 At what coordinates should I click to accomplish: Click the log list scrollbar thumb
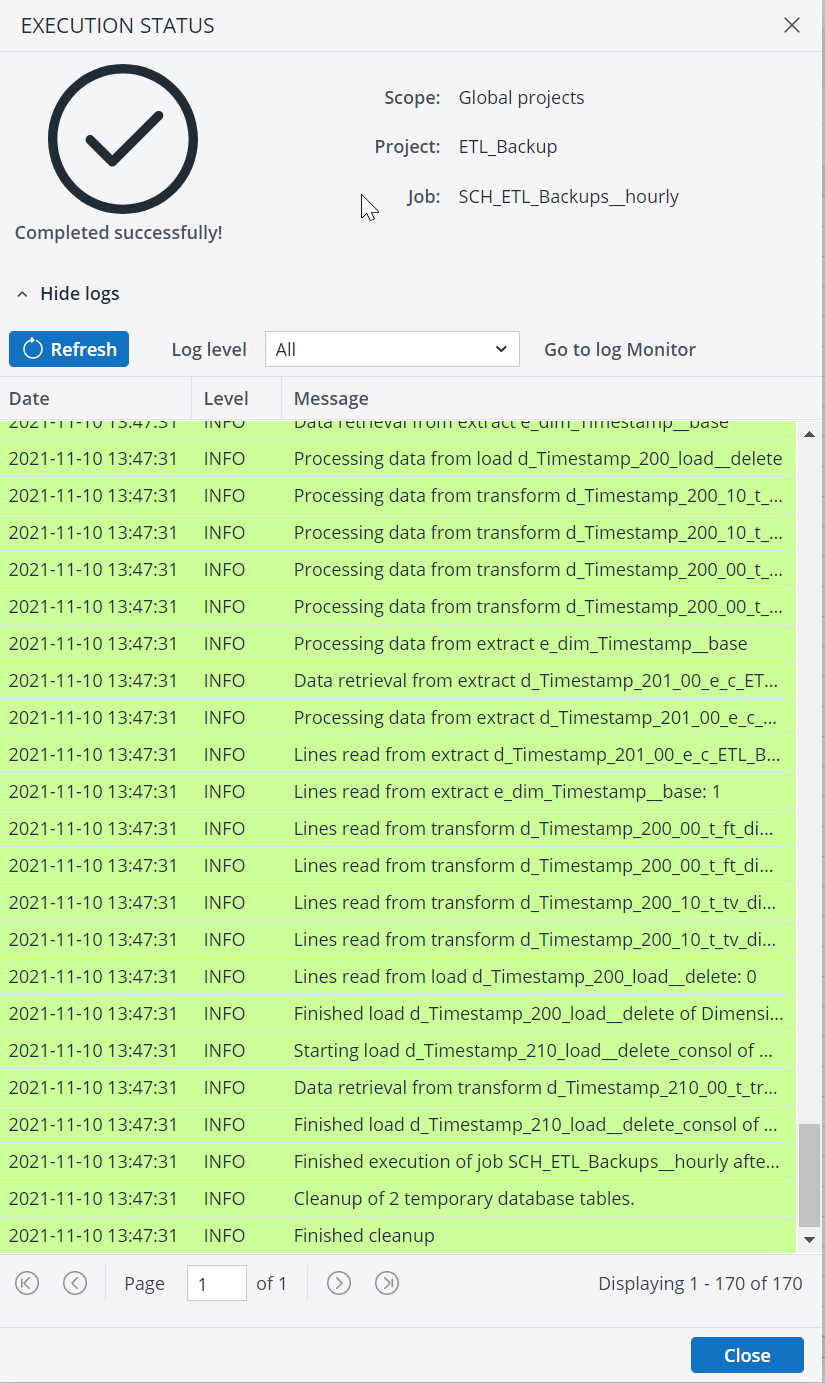810,1175
